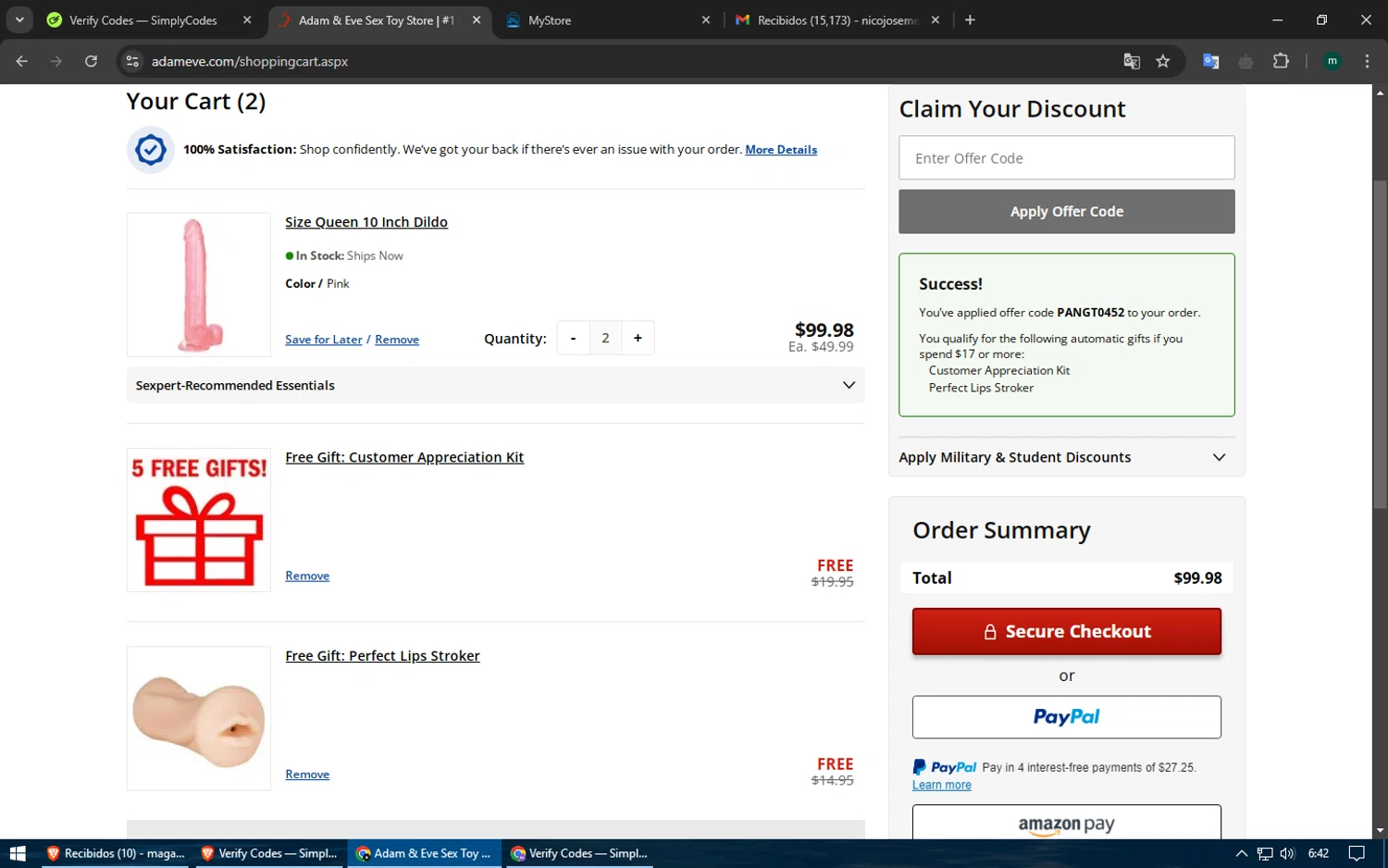Open the pink product thumbnail image
This screenshot has height=868, width=1388.
pos(199,285)
